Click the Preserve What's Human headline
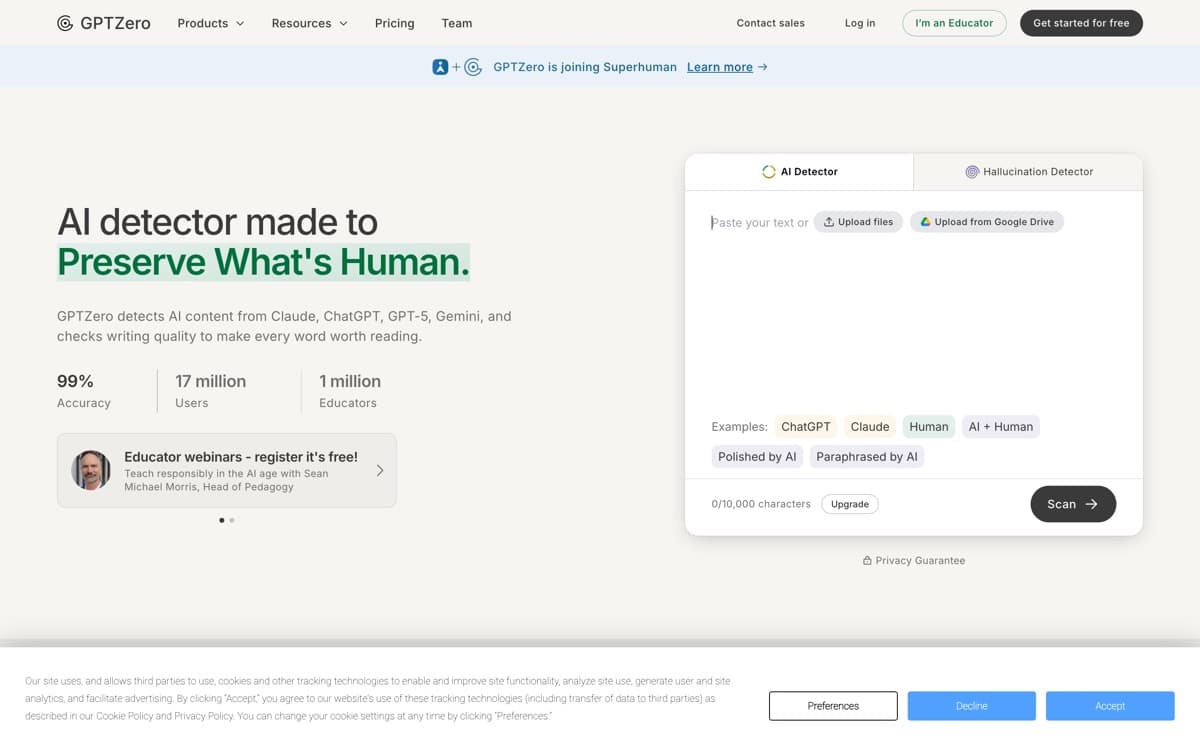The height and width of the screenshot is (750, 1200). 263,262
